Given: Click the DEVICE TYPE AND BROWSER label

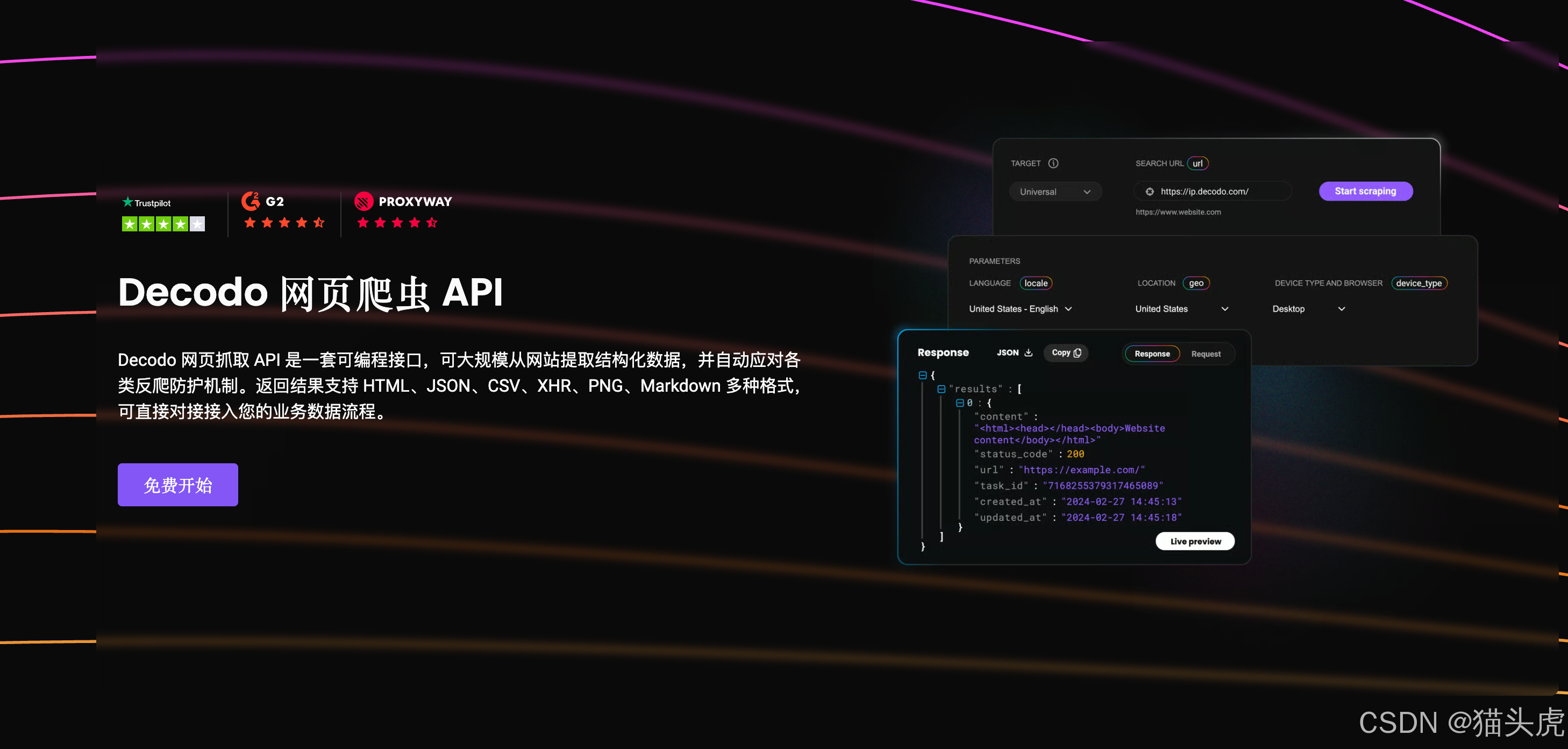Looking at the screenshot, I should (x=1329, y=283).
